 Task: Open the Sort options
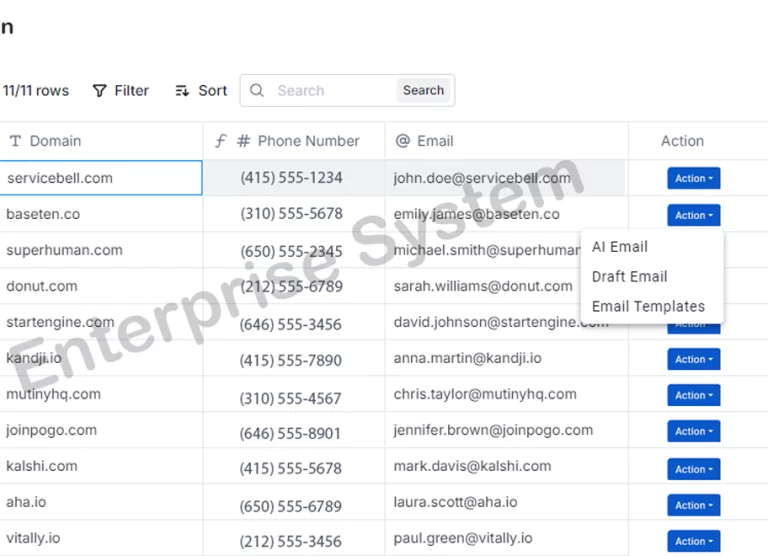pyautogui.click(x=201, y=91)
